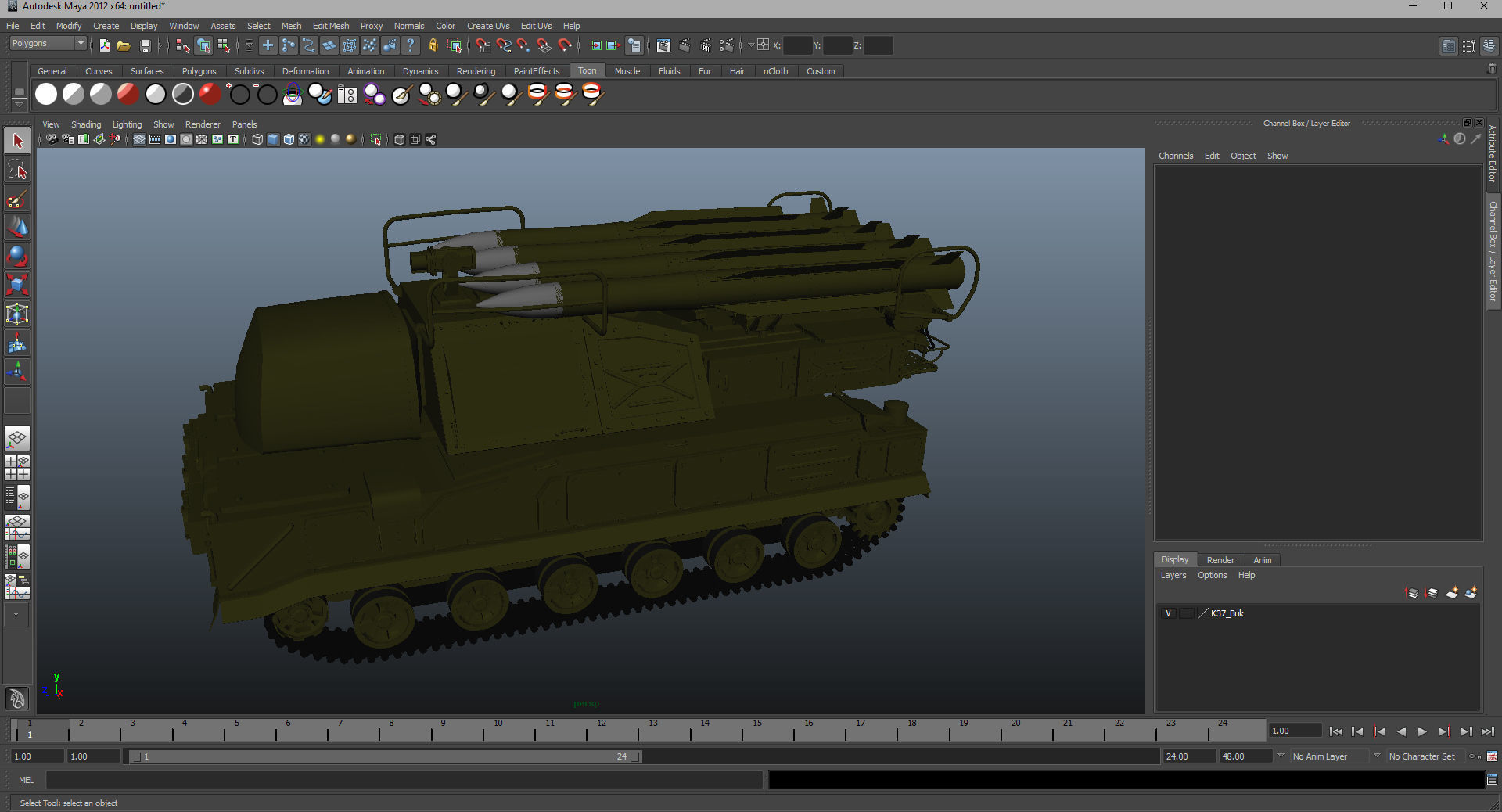
Task: Open the Render View clapperboard icon
Action: 663,45
